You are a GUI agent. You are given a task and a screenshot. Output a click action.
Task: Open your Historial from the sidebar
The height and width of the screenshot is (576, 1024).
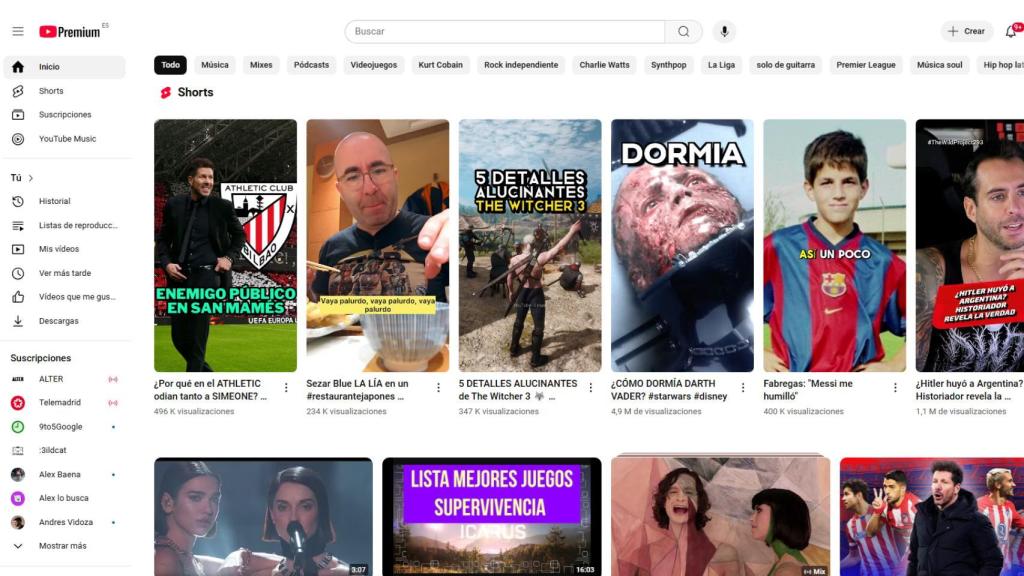pyautogui.click(x=52, y=200)
